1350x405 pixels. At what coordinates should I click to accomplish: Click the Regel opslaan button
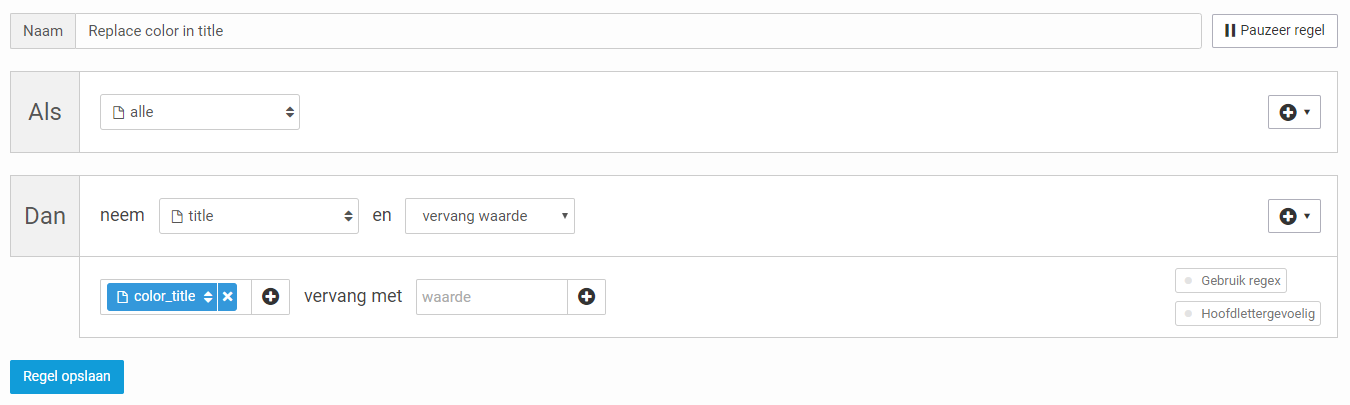click(67, 377)
